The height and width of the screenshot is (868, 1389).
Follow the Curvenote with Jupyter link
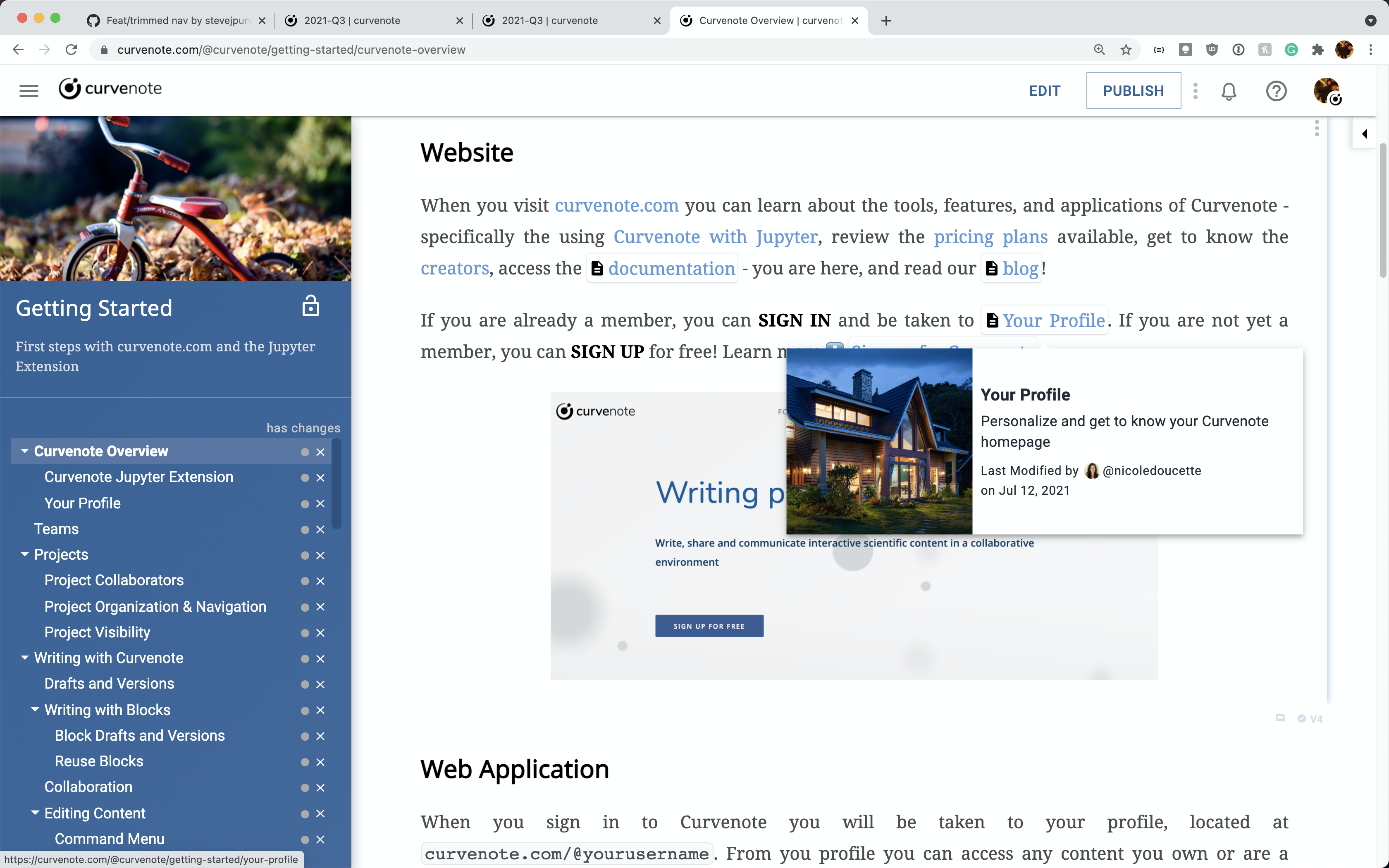(x=715, y=237)
